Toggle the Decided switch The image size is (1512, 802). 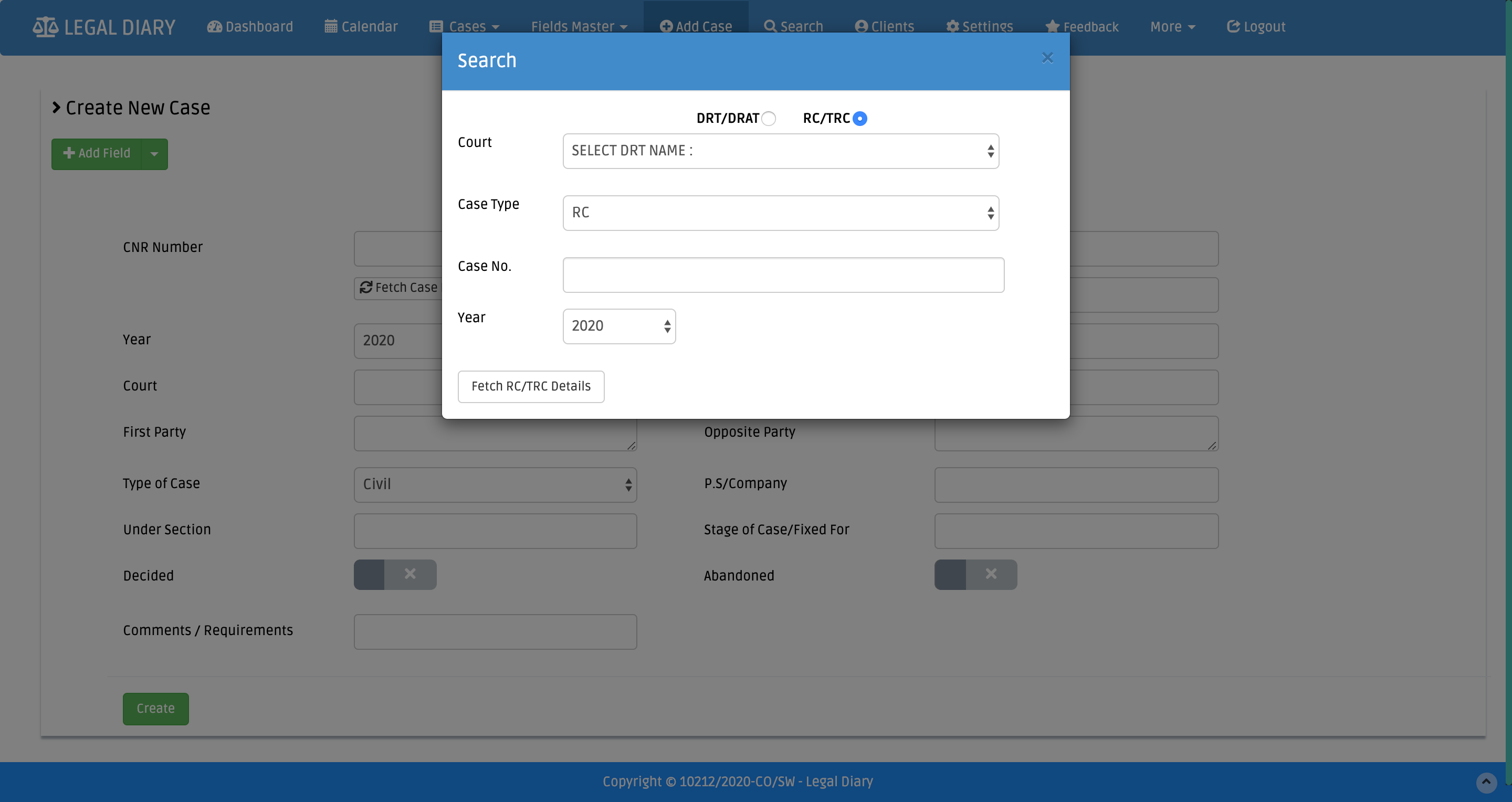point(395,574)
